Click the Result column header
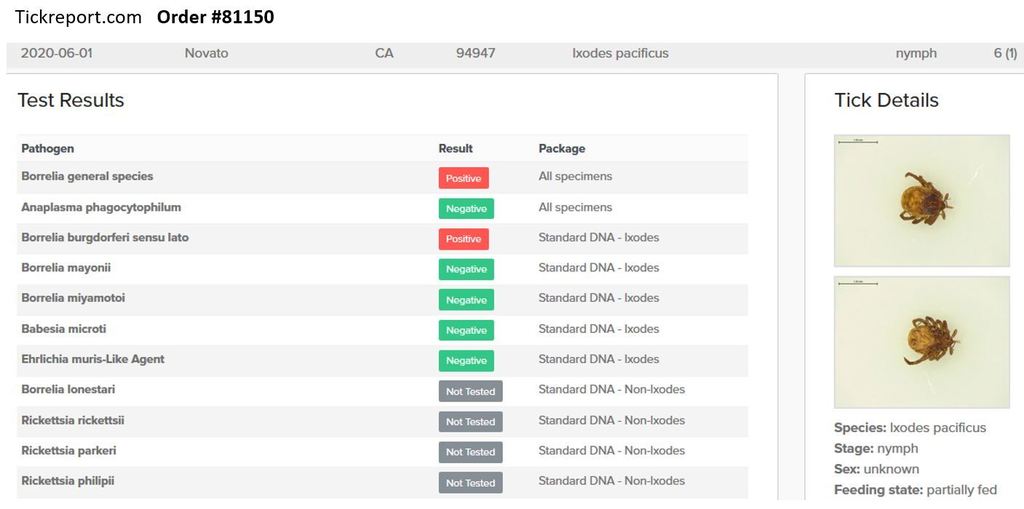The image size is (1024, 509). pos(455,149)
